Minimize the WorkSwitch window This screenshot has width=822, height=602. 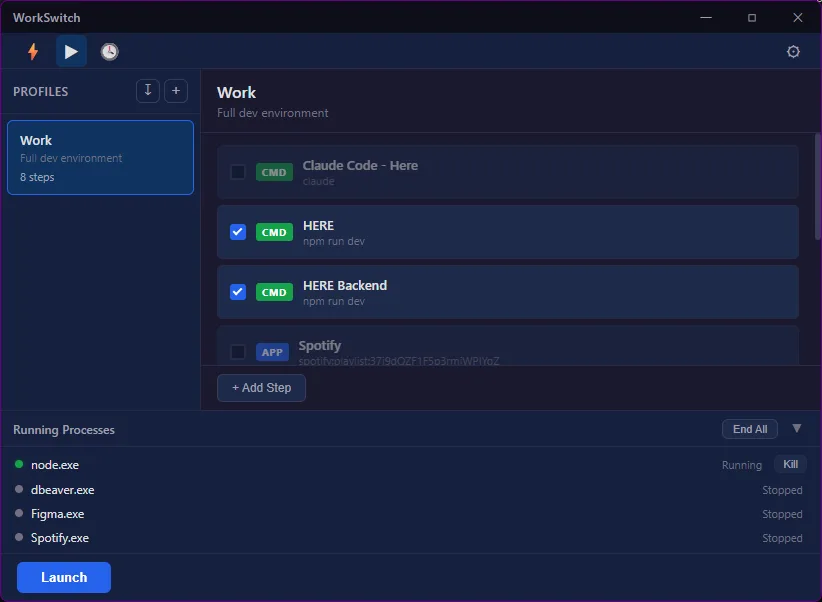click(x=706, y=17)
